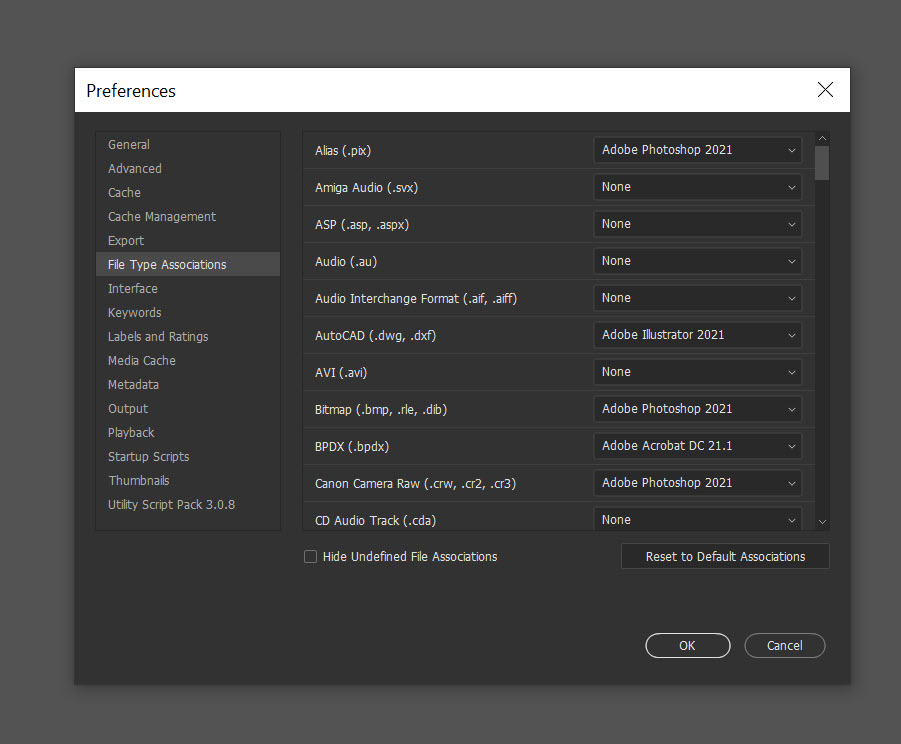Open the AVI (.avi) association dropdown
This screenshot has height=744, width=901.
tap(697, 371)
